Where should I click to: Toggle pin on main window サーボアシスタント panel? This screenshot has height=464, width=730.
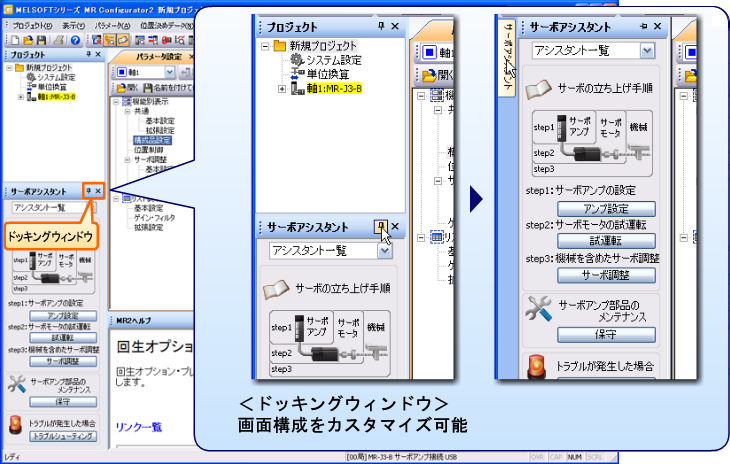coord(88,191)
